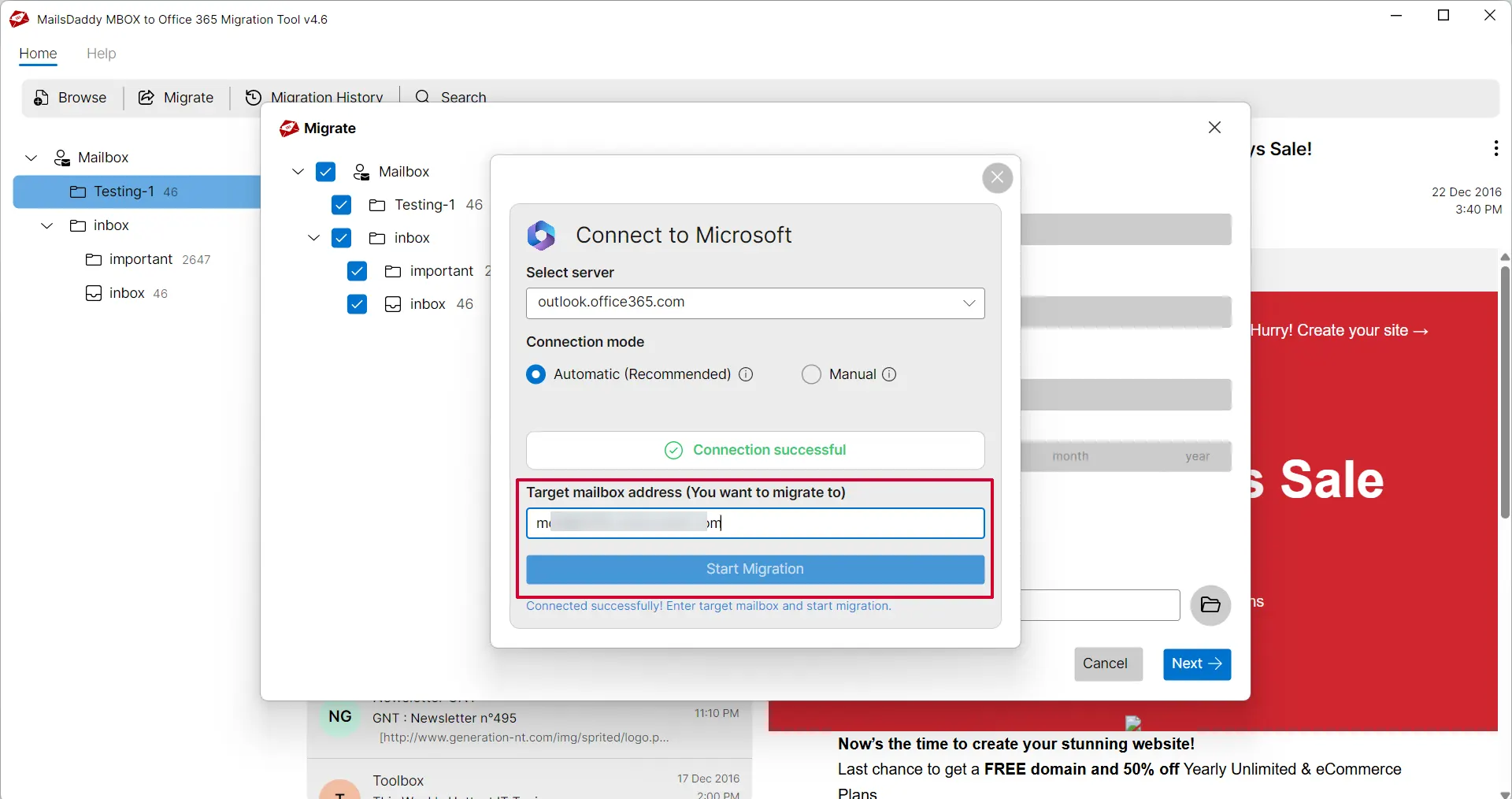
Task: Uncheck the important folder checkbox
Action: (357, 271)
